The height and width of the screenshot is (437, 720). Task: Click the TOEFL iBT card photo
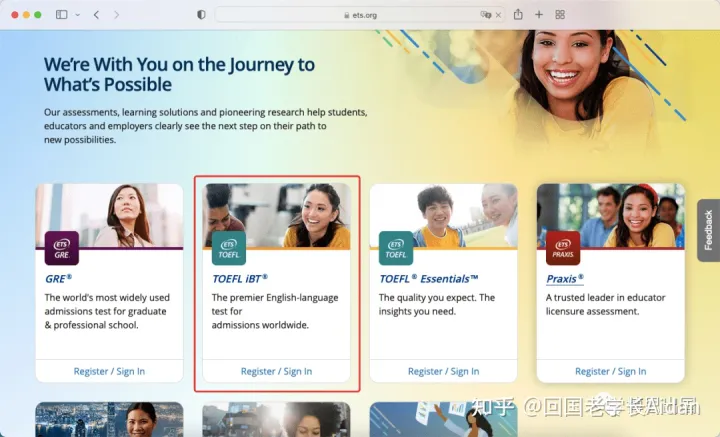pos(276,216)
